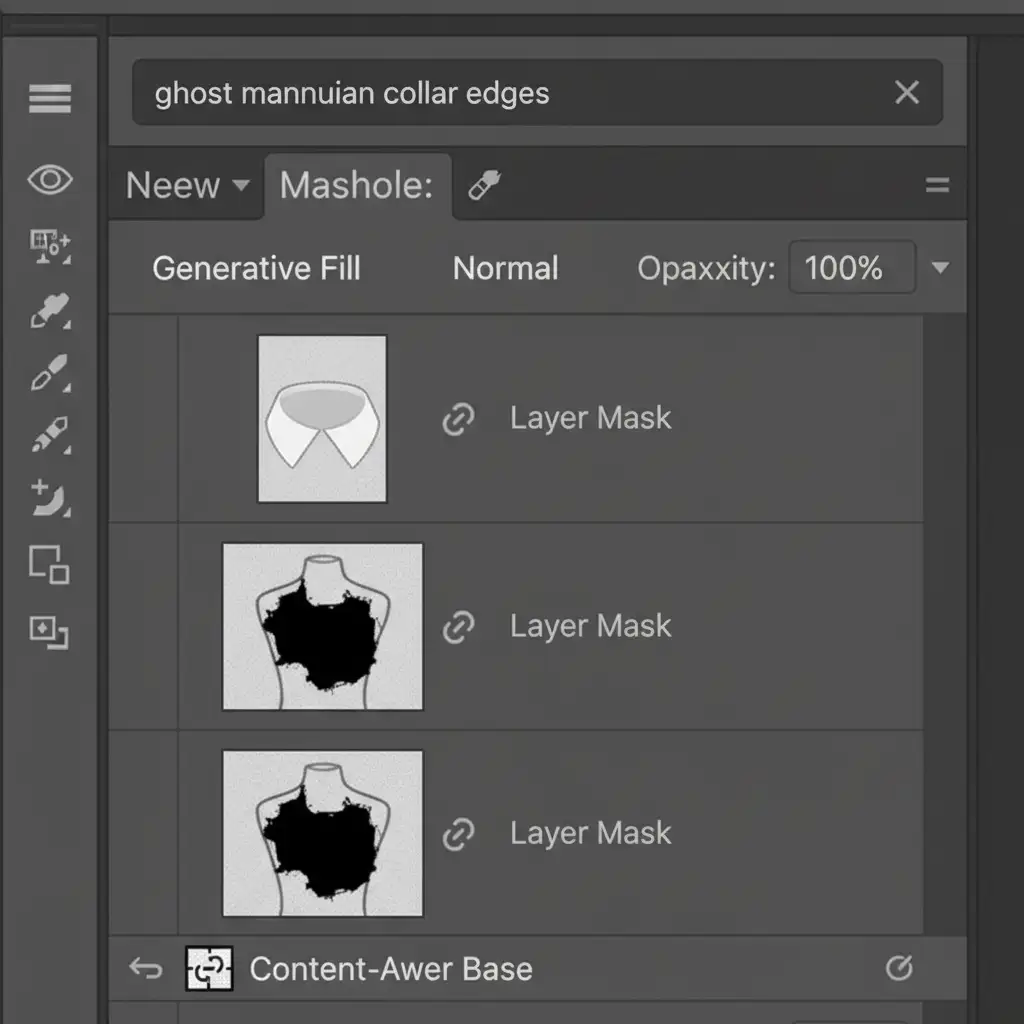
Task: Select the brush tool in left sidebar
Action: pos(50,373)
